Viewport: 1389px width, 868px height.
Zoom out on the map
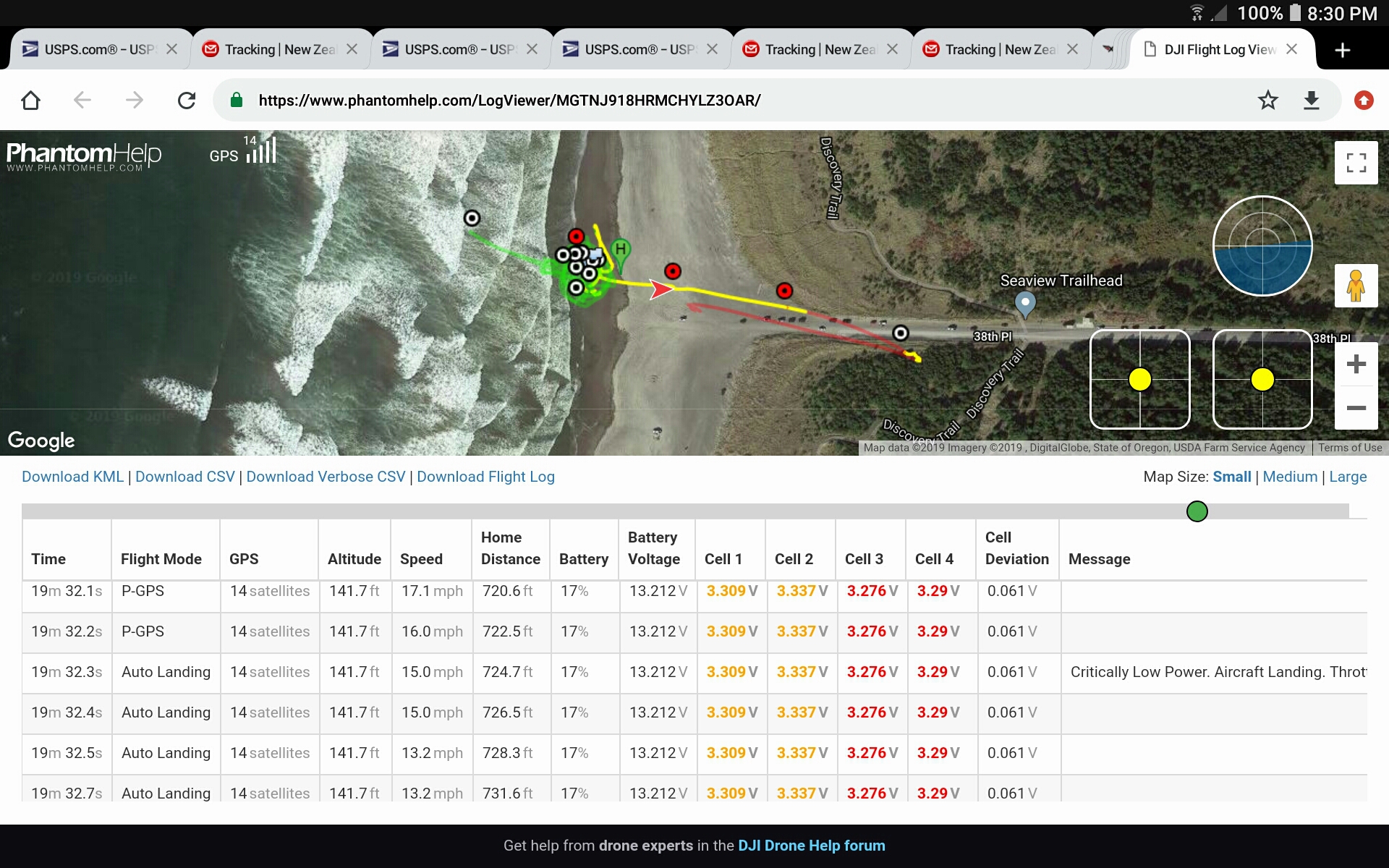point(1356,408)
